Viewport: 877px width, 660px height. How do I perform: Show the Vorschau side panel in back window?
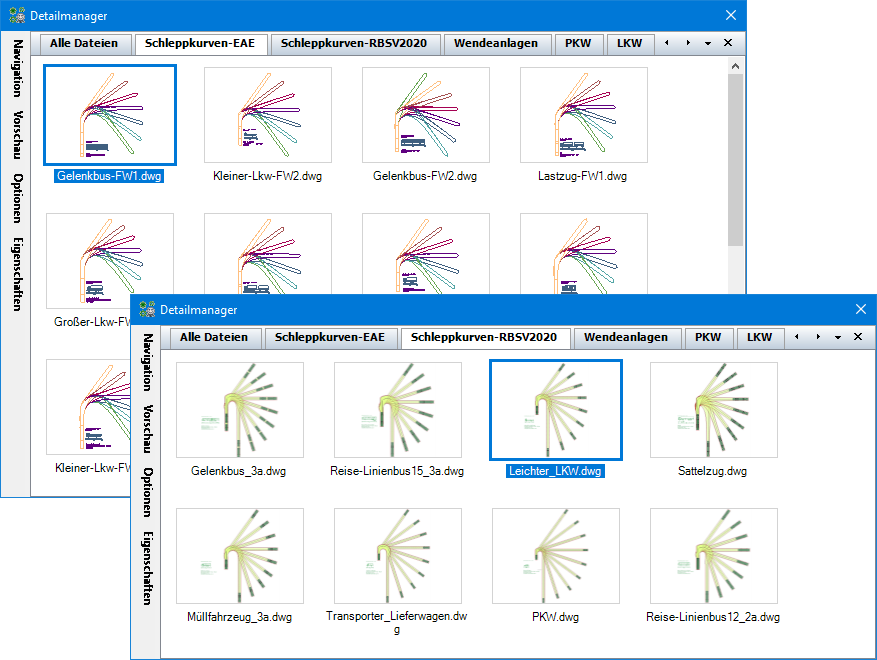click(18, 135)
